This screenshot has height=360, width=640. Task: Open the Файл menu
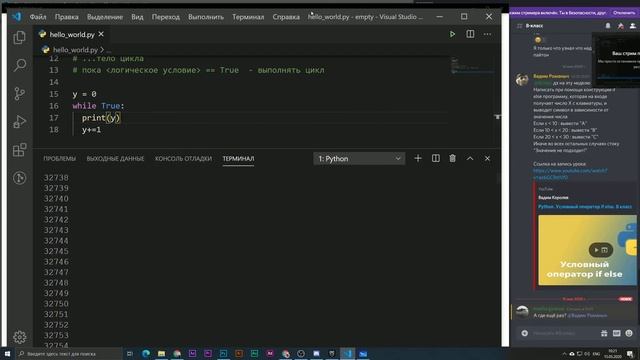[38, 17]
